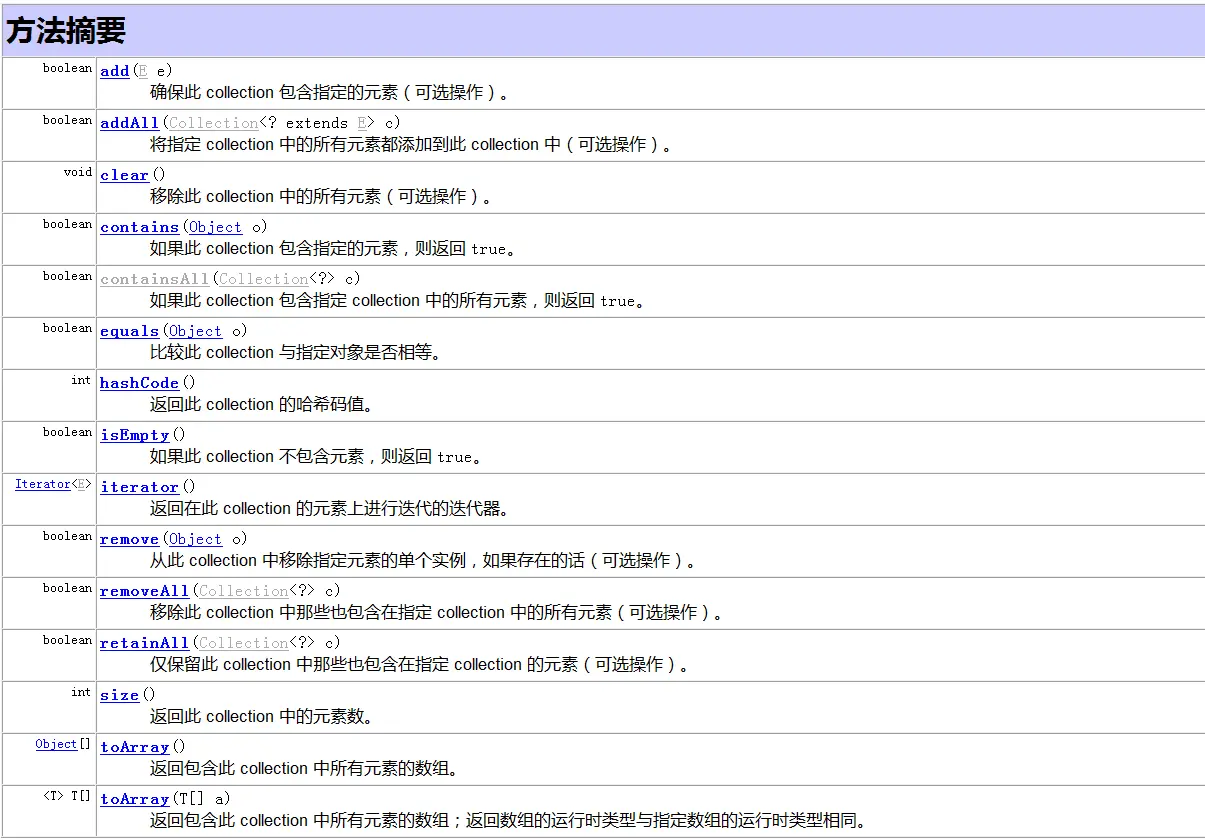This screenshot has height=840, width=1205.
Task: Click description '如果此 collection 包含指定 collection 中的所有元素'
Action: click(x=338, y=301)
